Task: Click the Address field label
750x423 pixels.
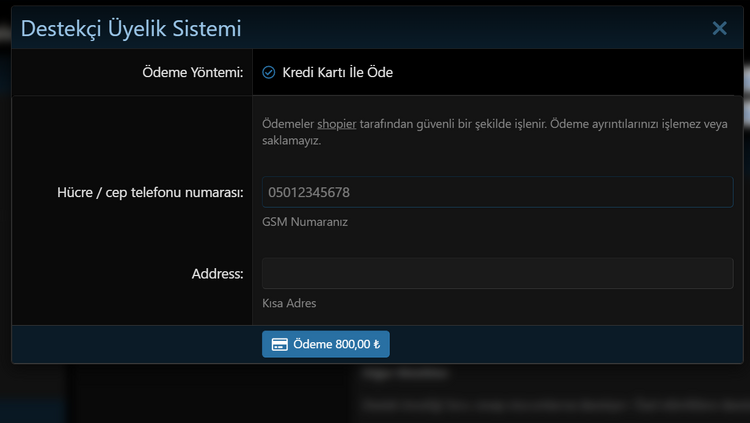Action: pos(217,273)
